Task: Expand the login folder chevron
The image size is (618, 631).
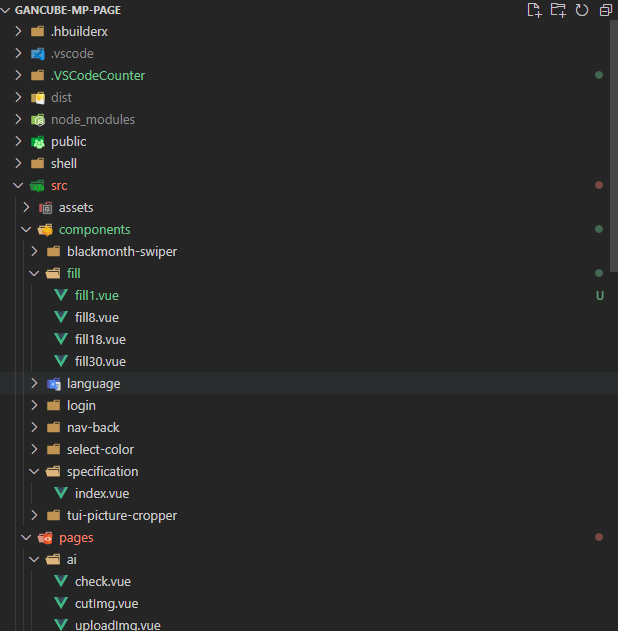Action: [34, 405]
